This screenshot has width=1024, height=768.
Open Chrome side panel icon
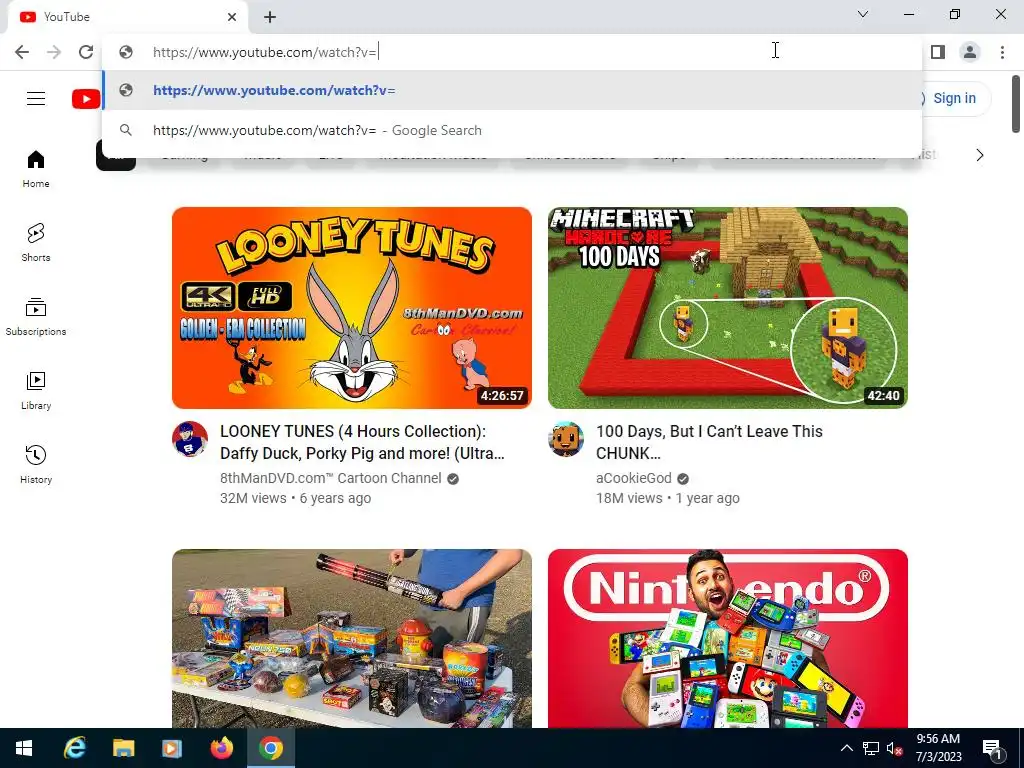(938, 52)
